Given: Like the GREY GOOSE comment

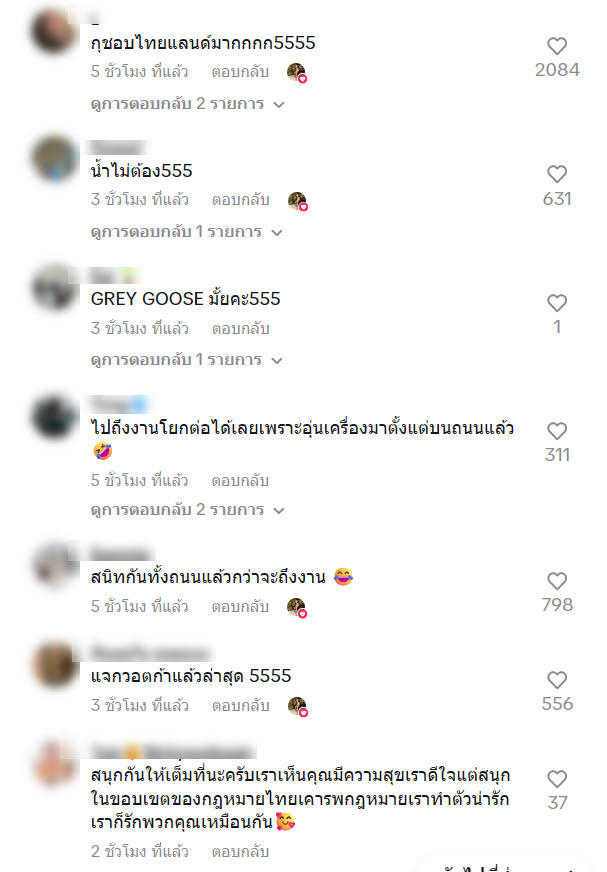Looking at the screenshot, I should [557, 303].
